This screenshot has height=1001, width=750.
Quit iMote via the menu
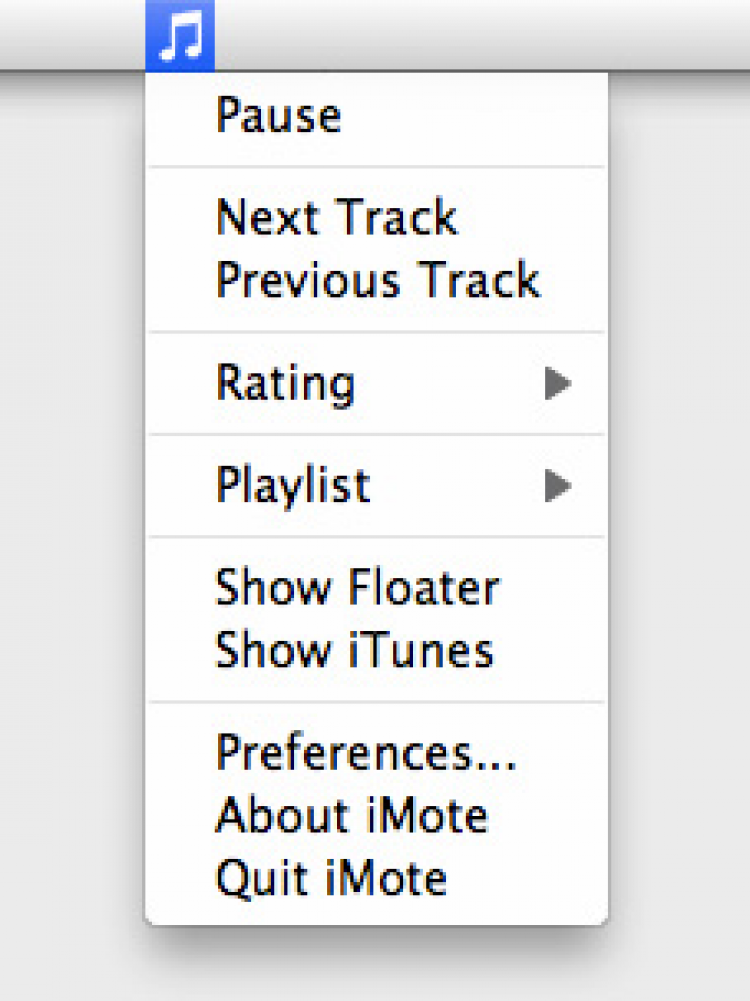pyautogui.click(x=331, y=879)
